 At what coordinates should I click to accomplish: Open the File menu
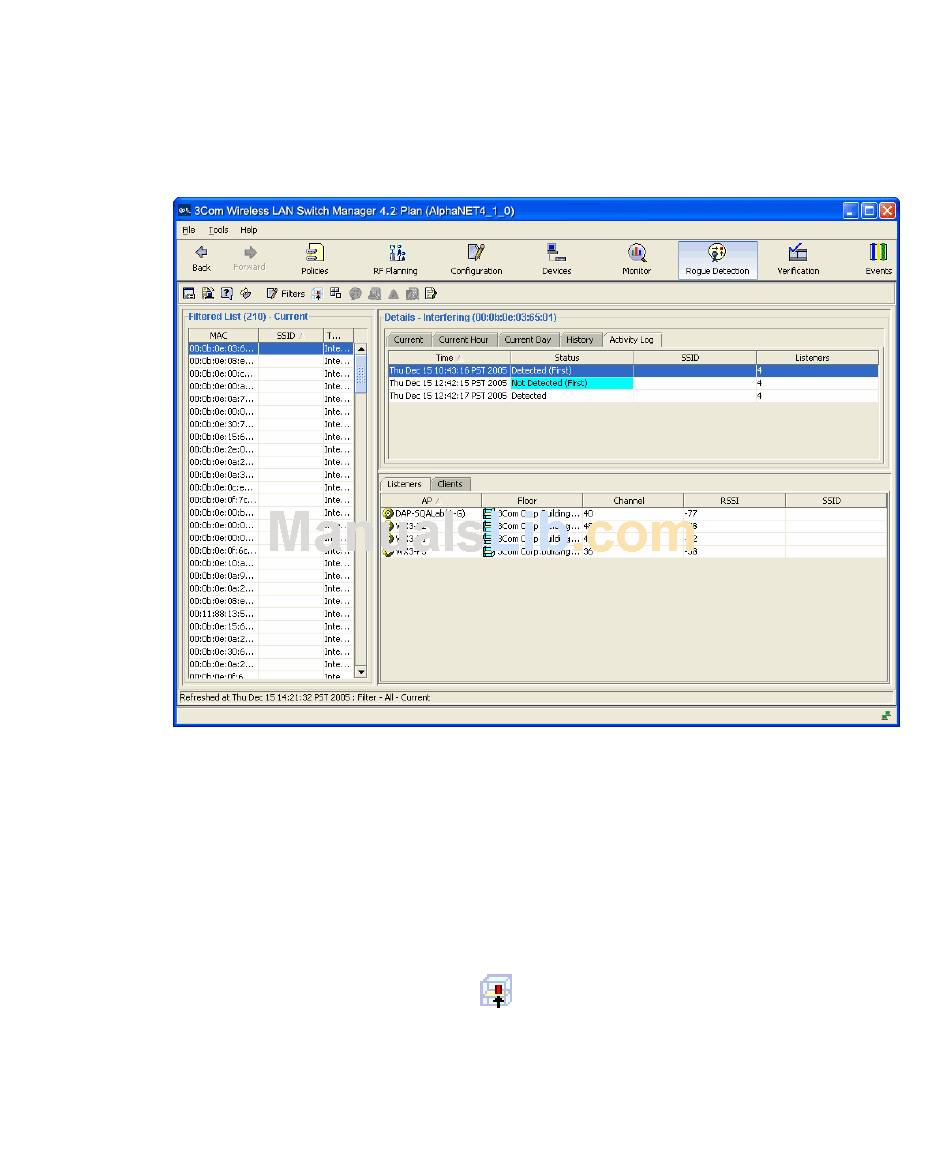(189, 230)
